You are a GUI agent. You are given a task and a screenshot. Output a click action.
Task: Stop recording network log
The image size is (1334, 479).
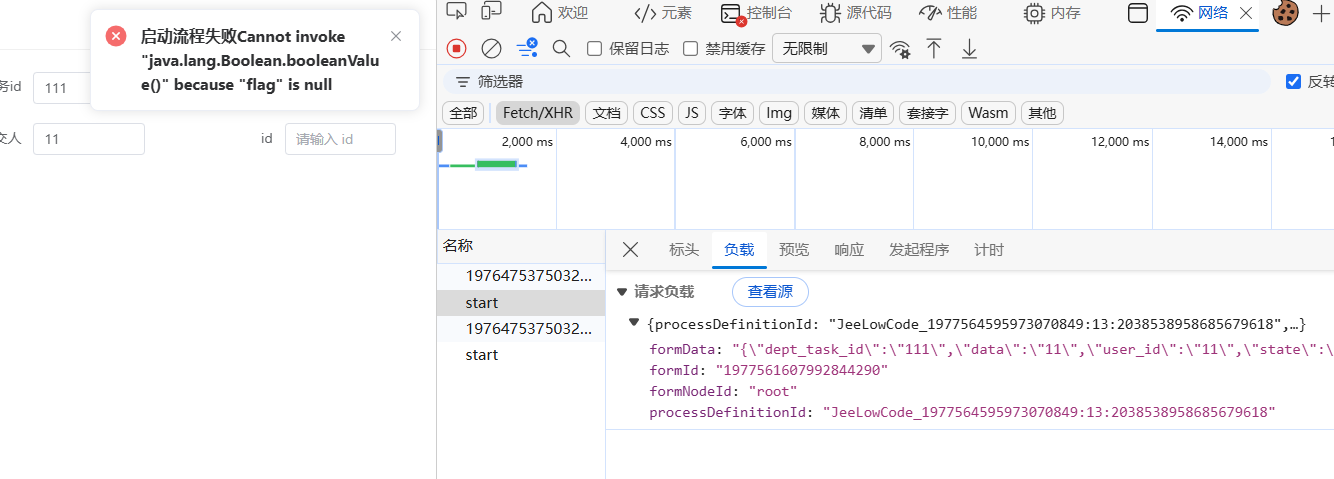coord(457,48)
